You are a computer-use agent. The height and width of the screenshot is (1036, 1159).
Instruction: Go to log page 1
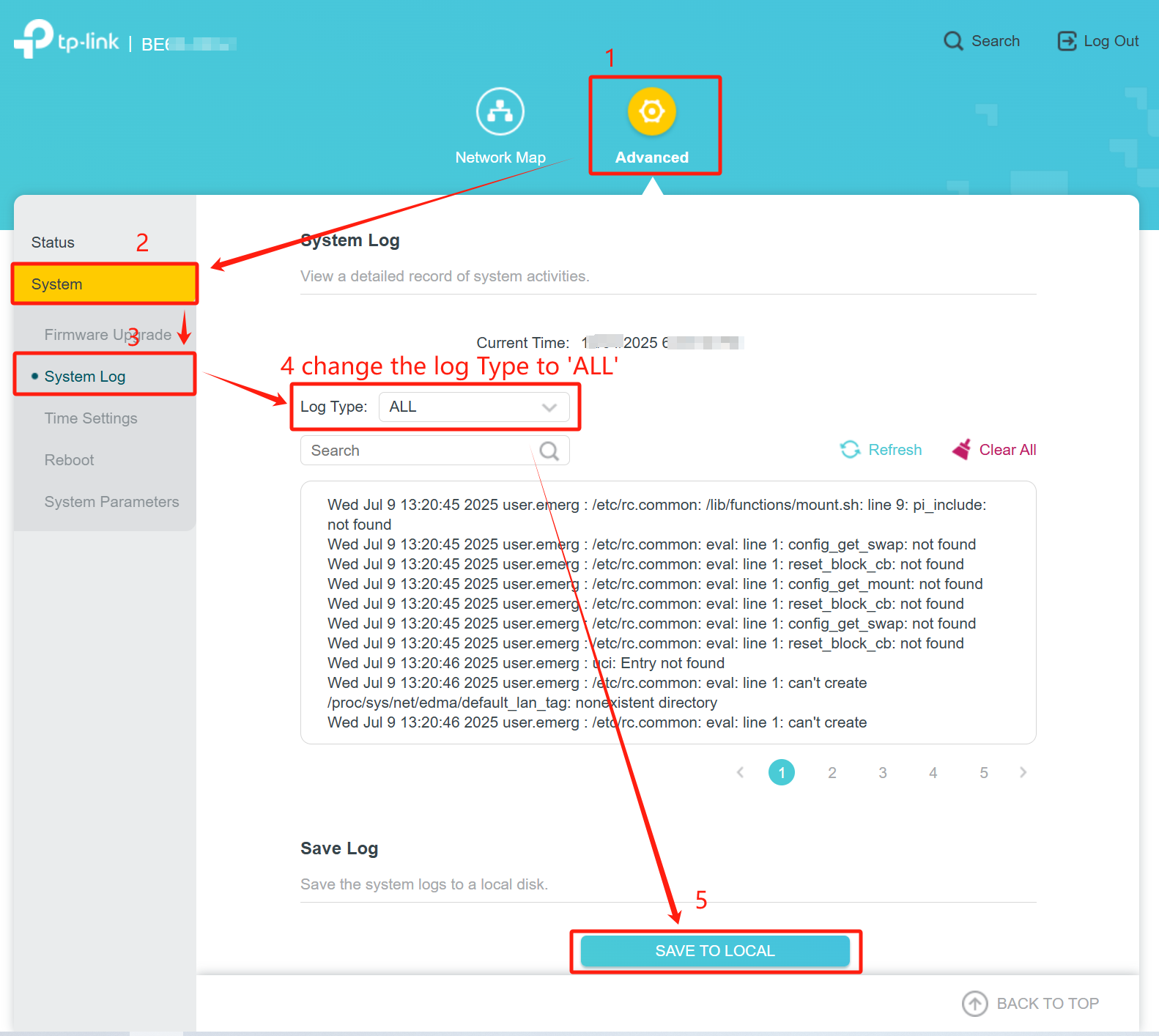pyautogui.click(x=782, y=772)
